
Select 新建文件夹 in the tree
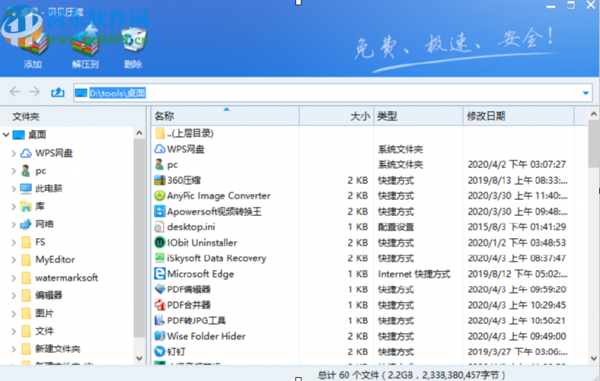coord(58,349)
